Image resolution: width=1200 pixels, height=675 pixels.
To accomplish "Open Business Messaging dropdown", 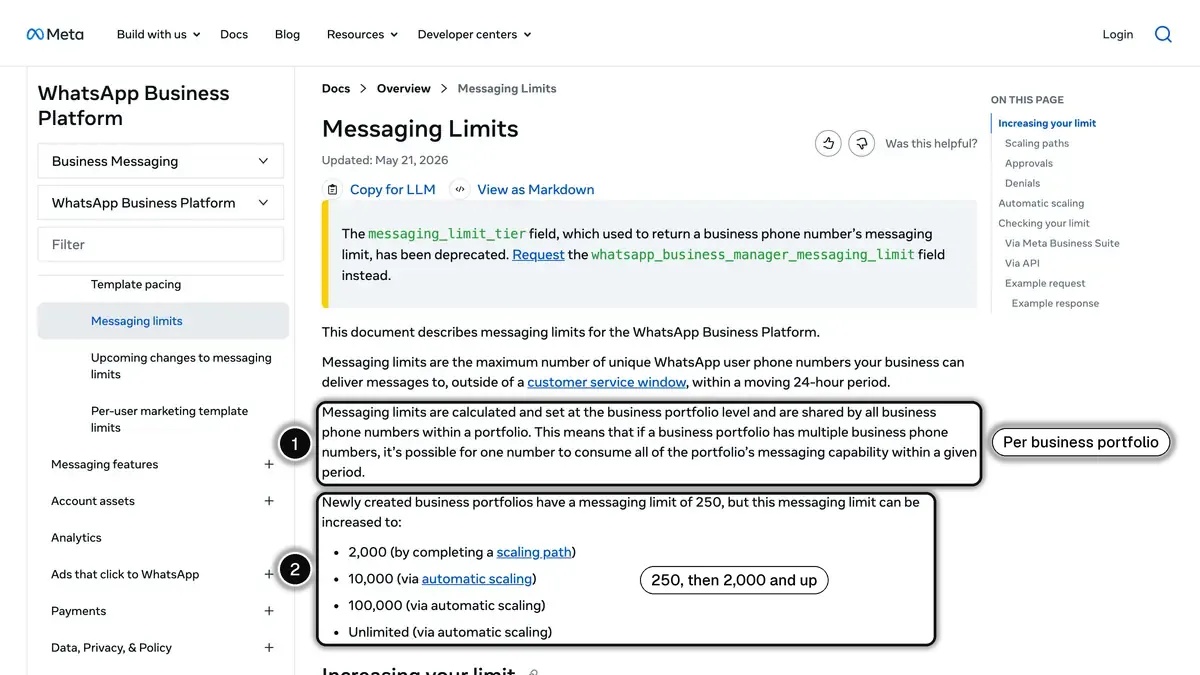I will (161, 161).
